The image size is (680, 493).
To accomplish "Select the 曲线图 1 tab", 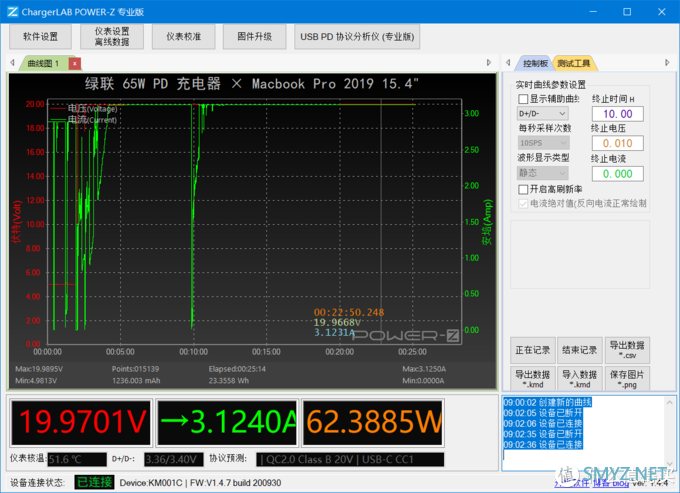I will click(x=43, y=64).
